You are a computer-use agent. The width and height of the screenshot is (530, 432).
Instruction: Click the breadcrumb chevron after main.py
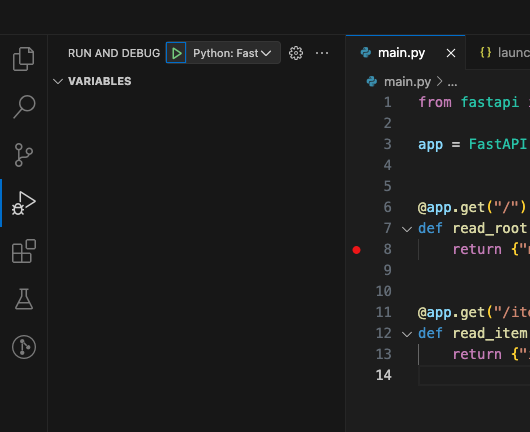[439, 81]
